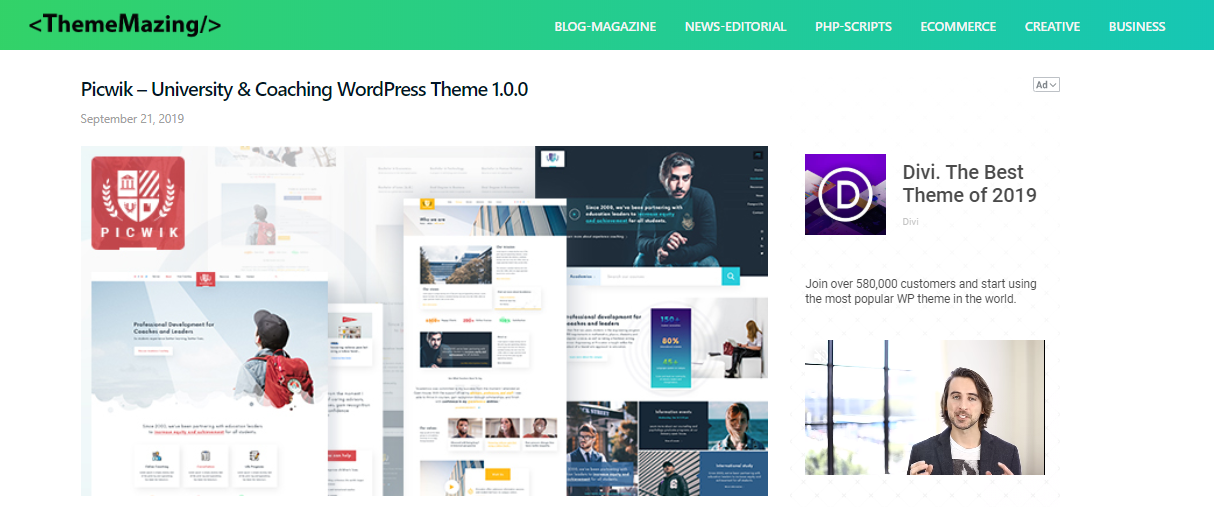1214x507 pixels.
Task: Expand the Ad options dropdown badge
Action: 1046,85
